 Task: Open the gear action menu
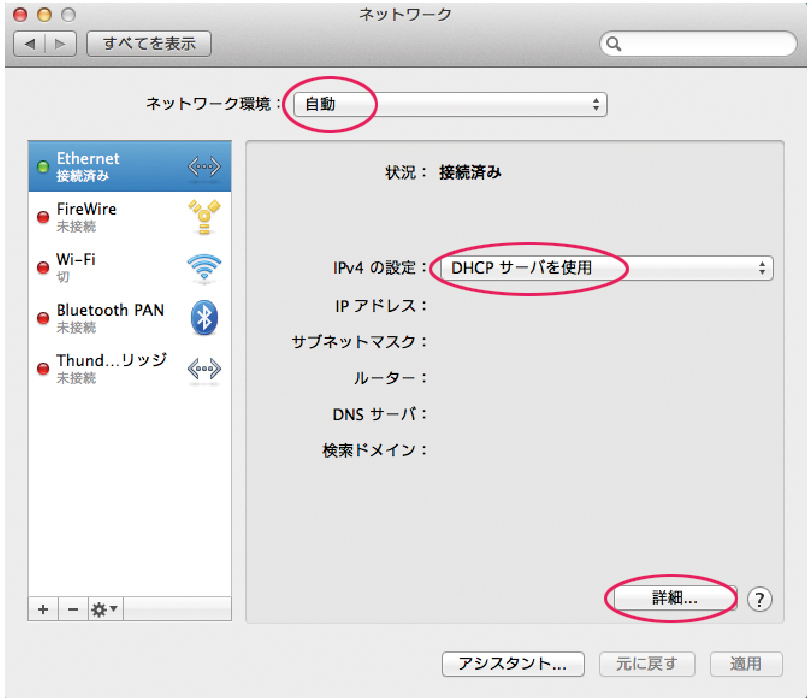tap(105, 609)
